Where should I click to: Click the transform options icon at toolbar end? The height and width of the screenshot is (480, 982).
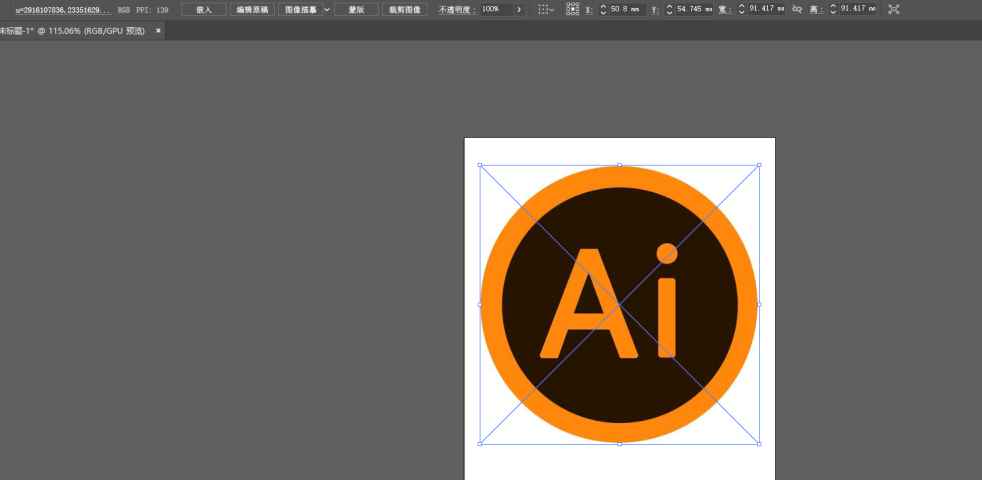click(x=894, y=9)
